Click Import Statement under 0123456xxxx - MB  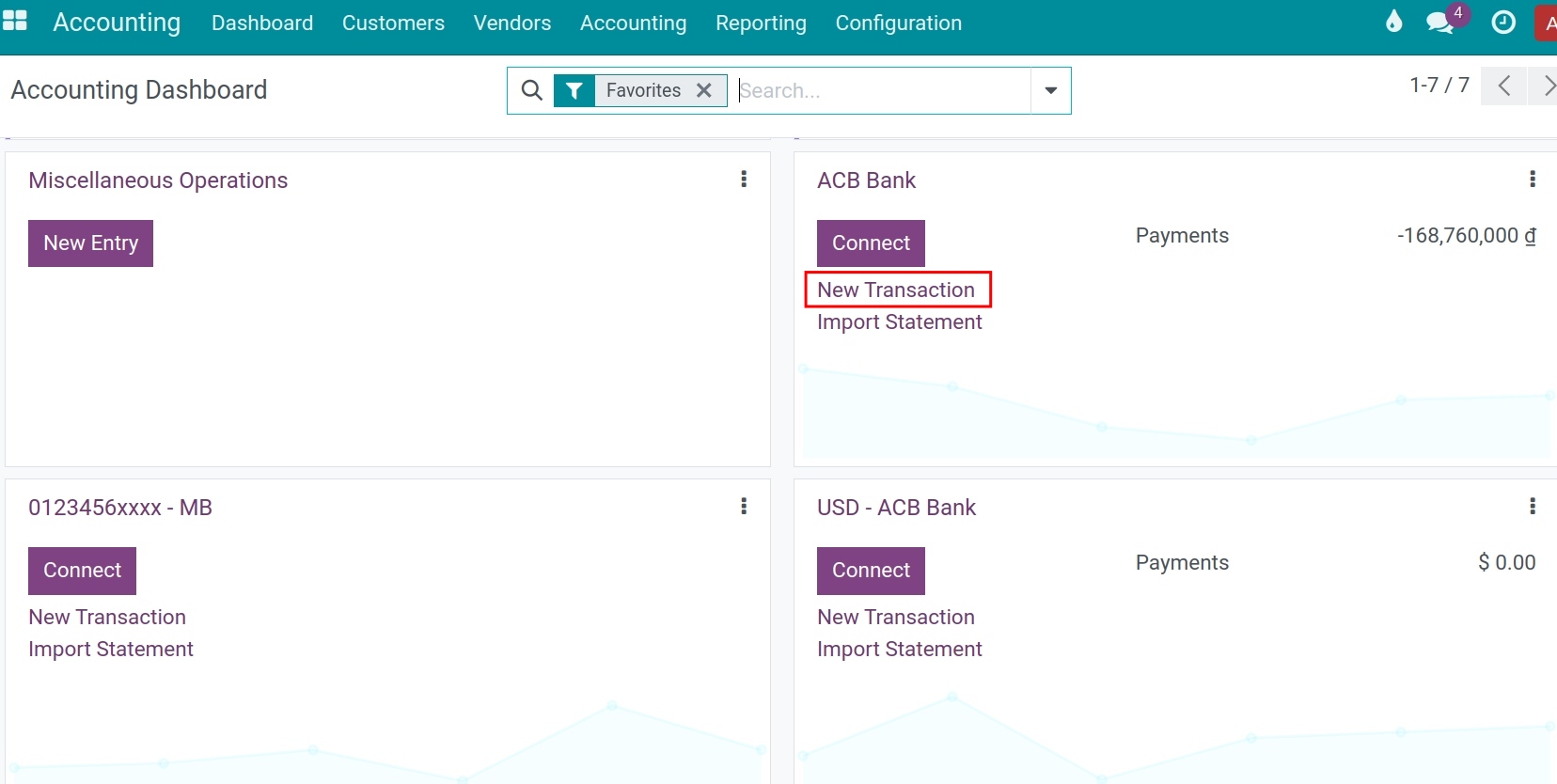[x=111, y=649]
